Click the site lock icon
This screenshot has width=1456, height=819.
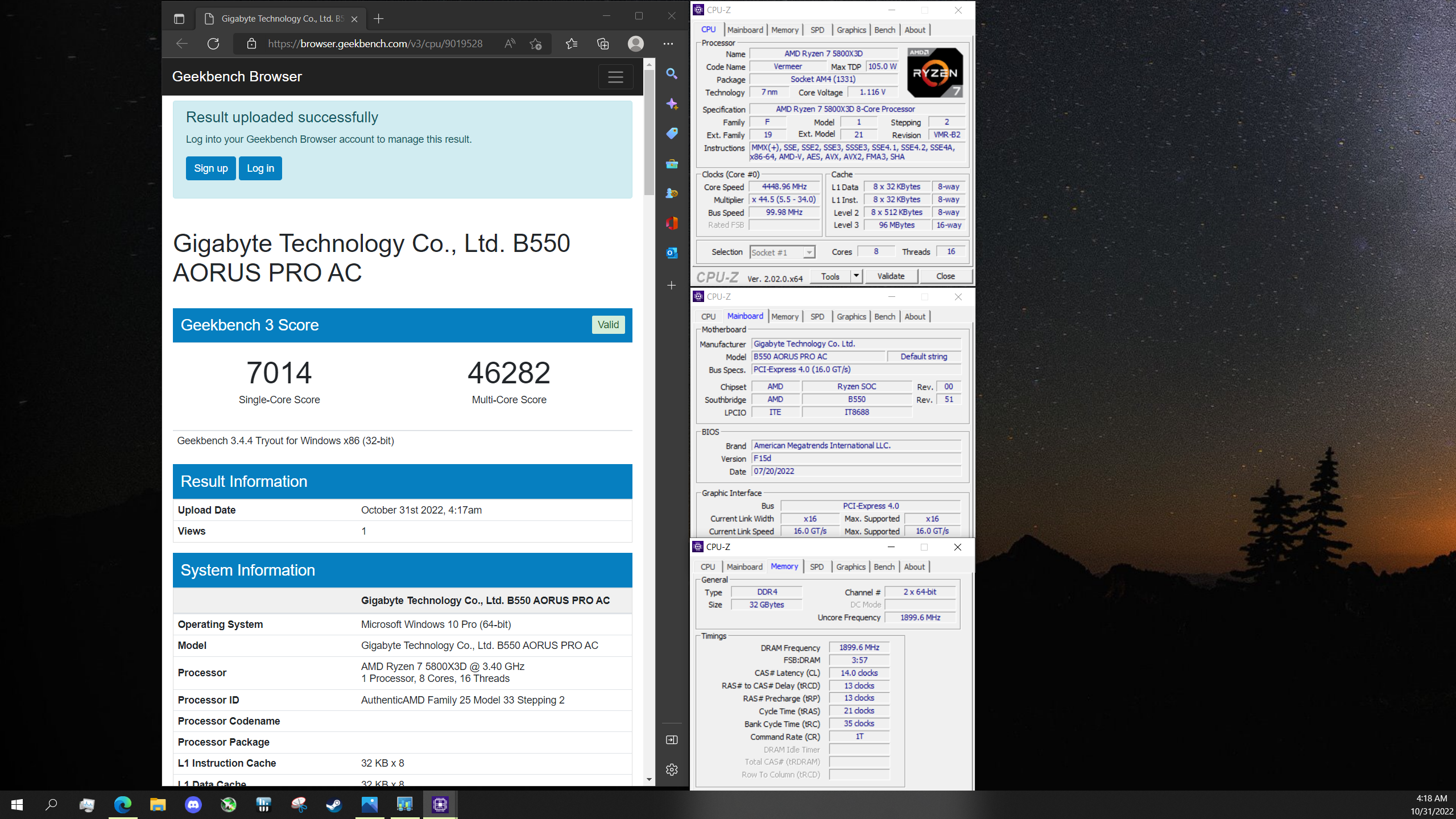(251, 44)
